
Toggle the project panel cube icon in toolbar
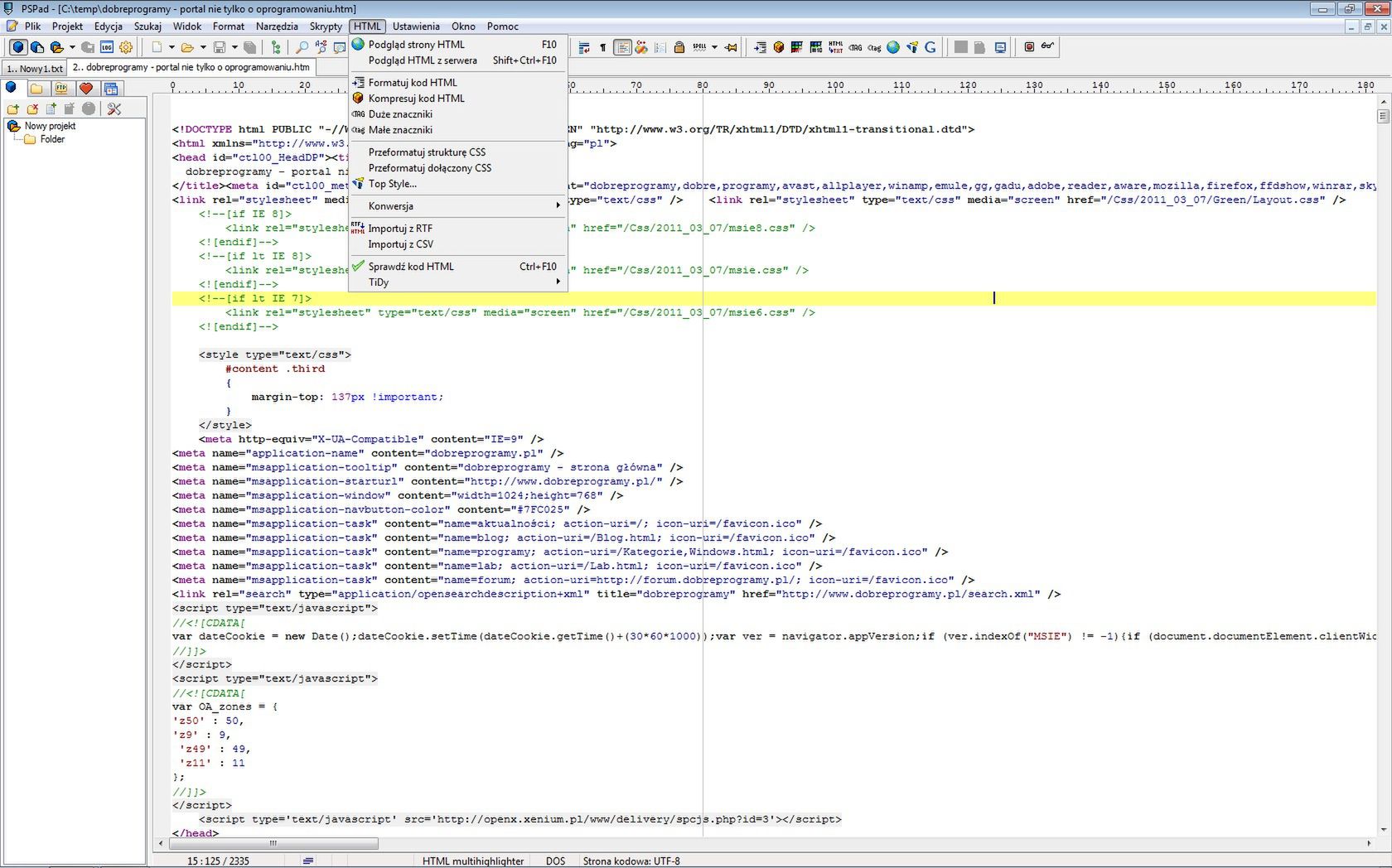coord(18,47)
